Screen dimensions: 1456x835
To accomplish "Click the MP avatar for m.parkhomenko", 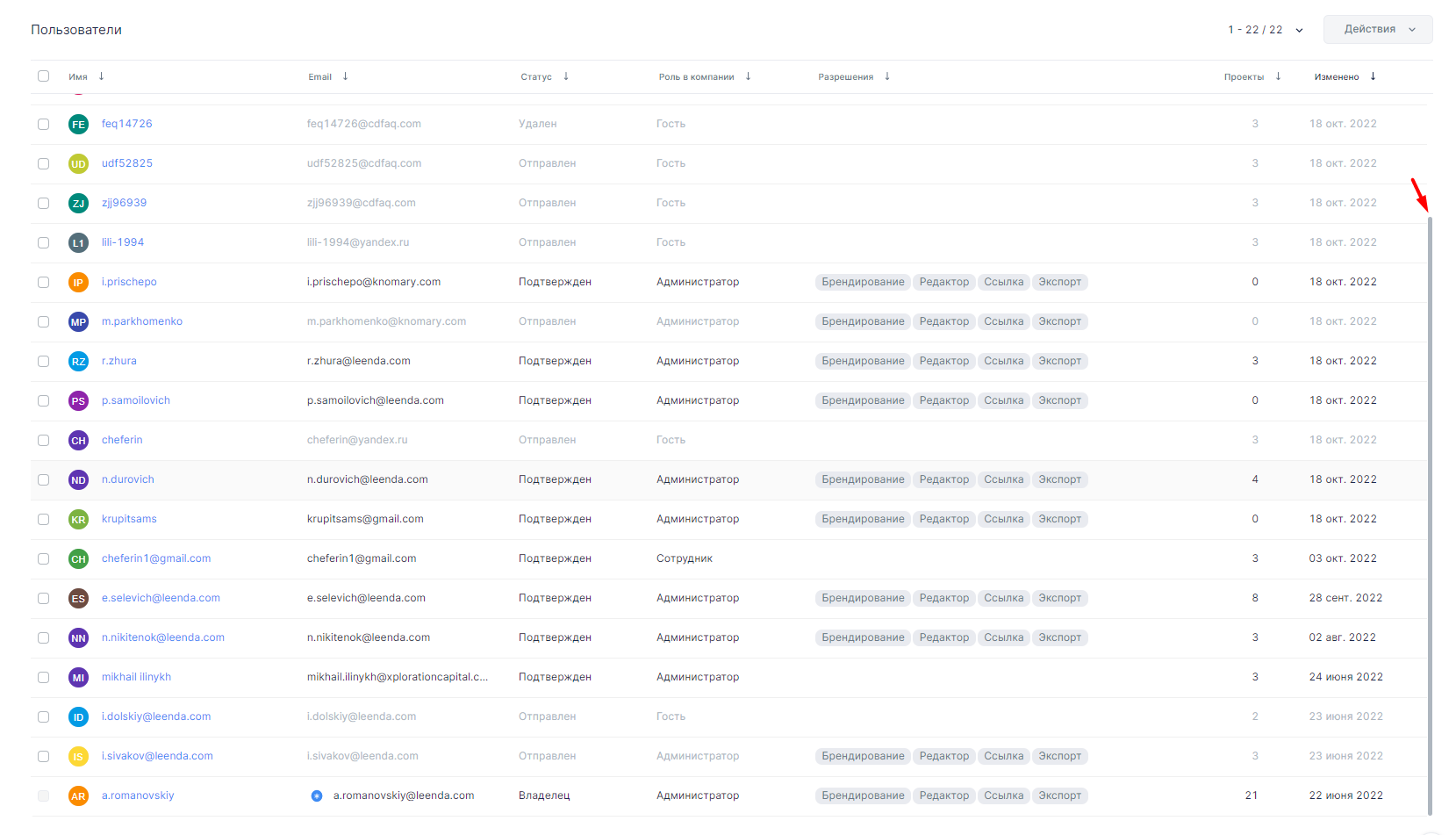I will click(78, 321).
